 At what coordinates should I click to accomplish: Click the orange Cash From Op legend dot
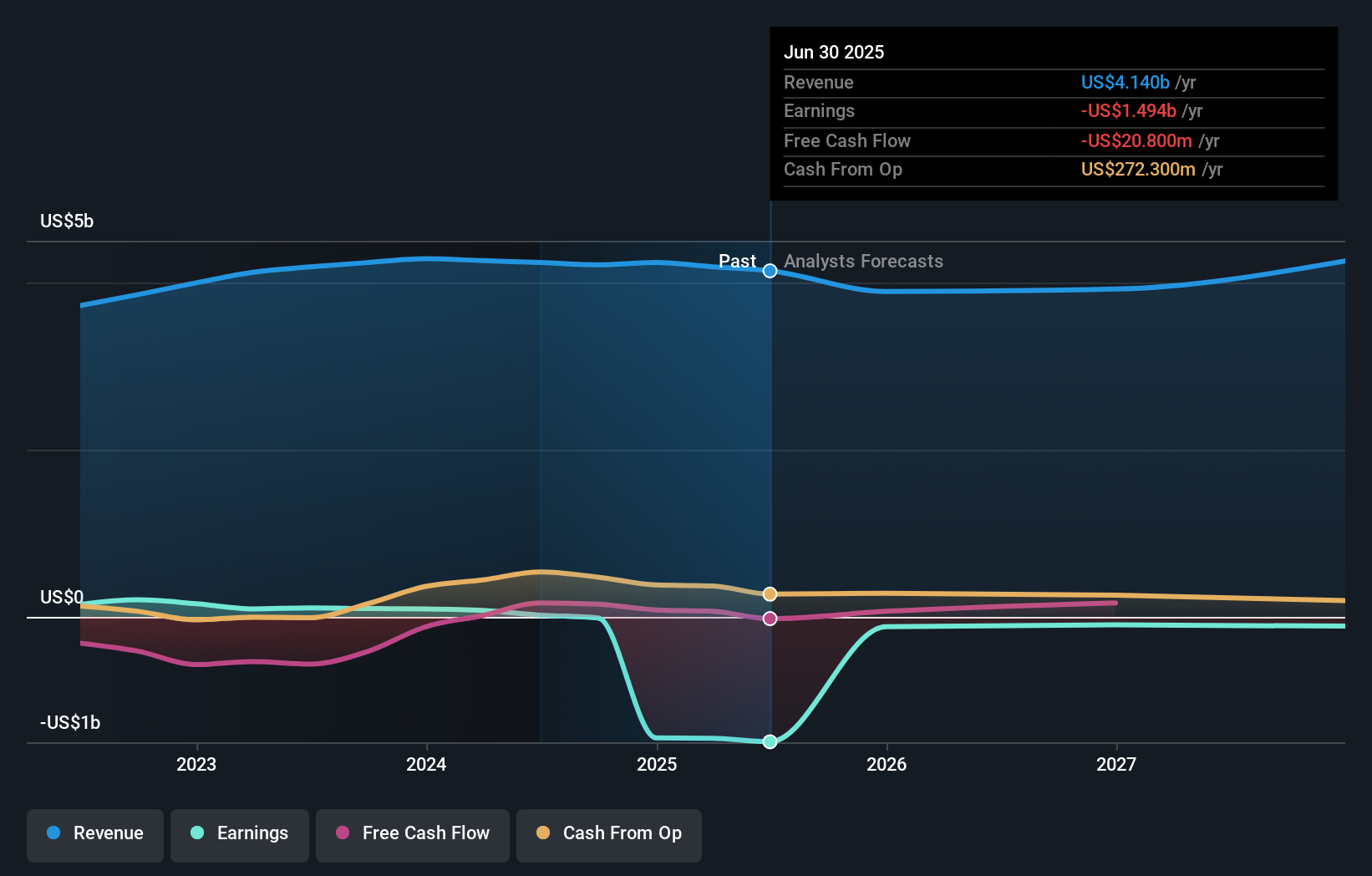[543, 833]
